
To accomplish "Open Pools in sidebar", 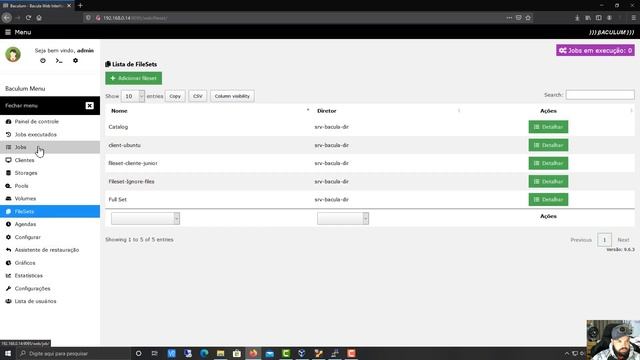I will [50, 186].
